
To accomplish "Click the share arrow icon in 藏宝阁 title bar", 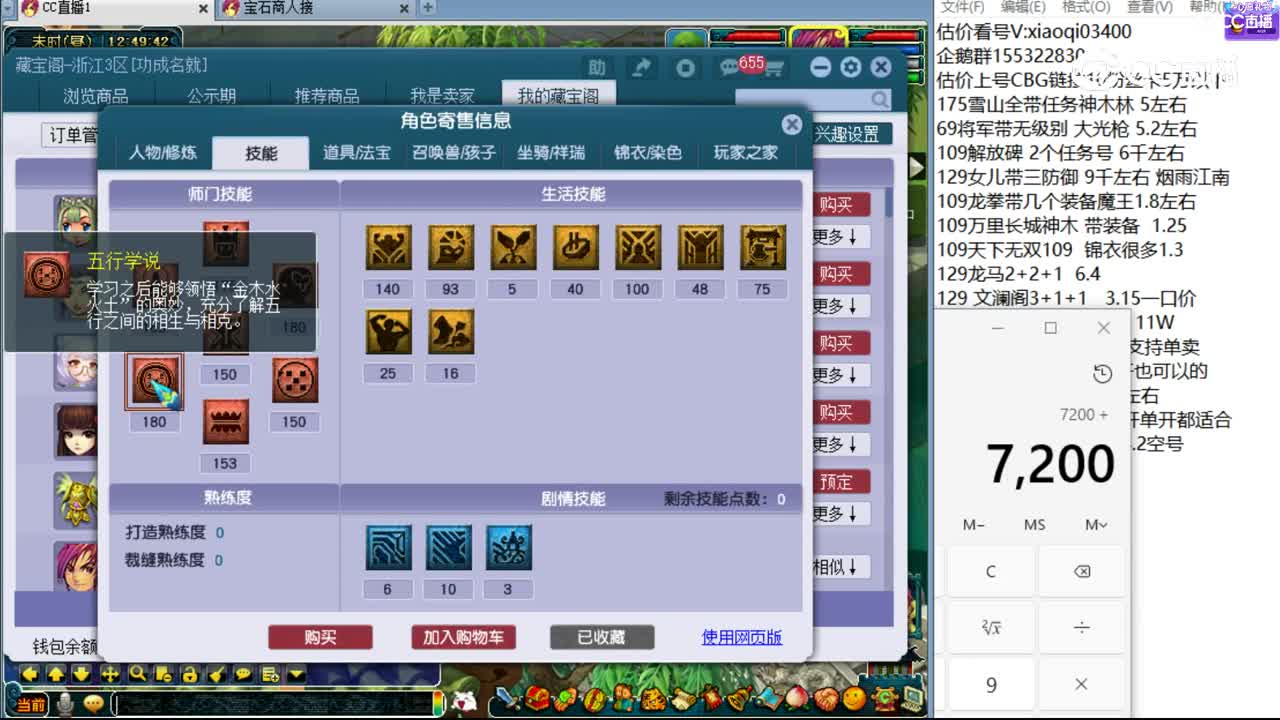I will pyautogui.click(x=641, y=67).
